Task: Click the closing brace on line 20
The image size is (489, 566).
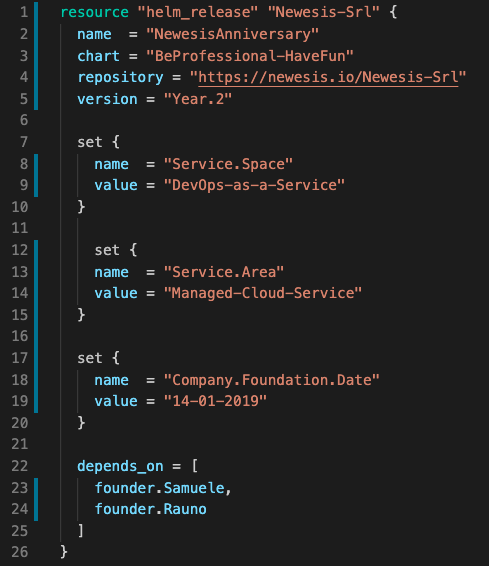Action: 82,423
